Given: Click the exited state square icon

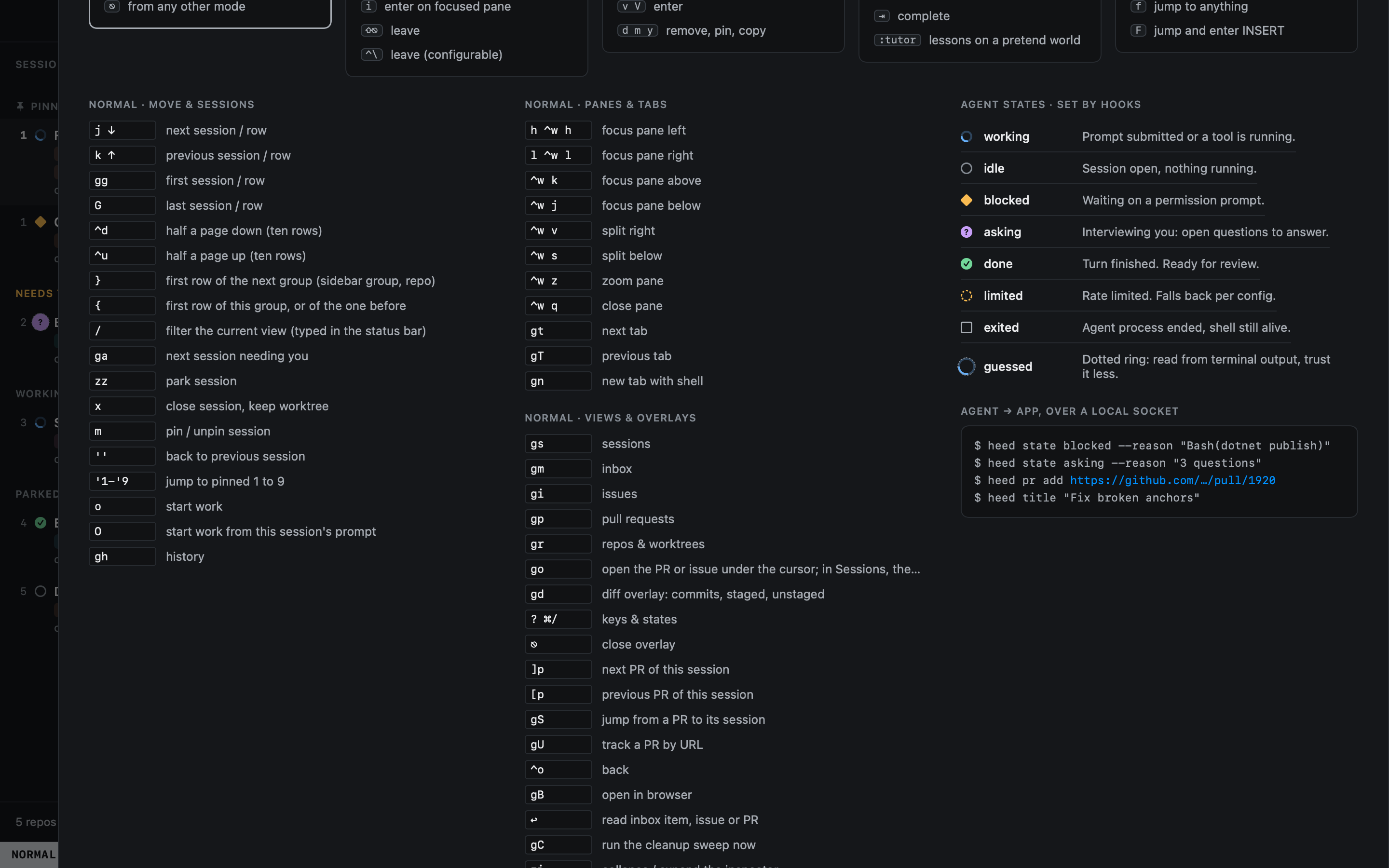Looking at the screenshot, I should click(x=967, y=327).
